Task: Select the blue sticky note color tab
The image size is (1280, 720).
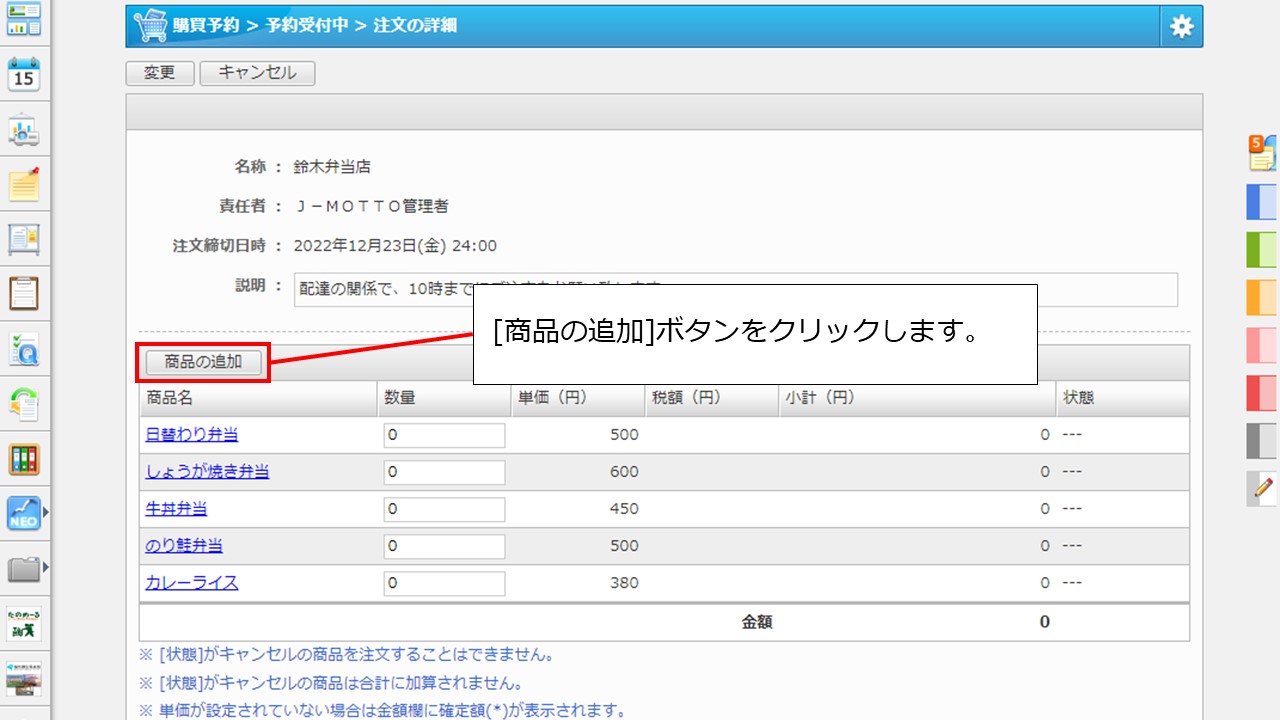Action: pyautogui.click(x=1262, y=202)
